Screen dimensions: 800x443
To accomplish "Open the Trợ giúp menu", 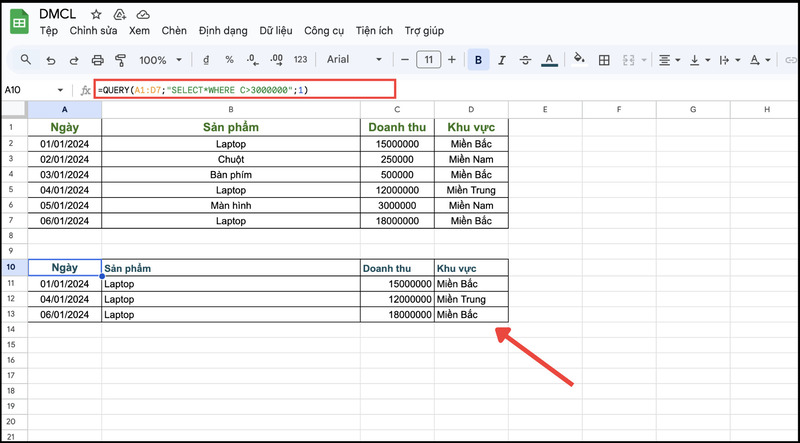I will click(x=424, y=31).
